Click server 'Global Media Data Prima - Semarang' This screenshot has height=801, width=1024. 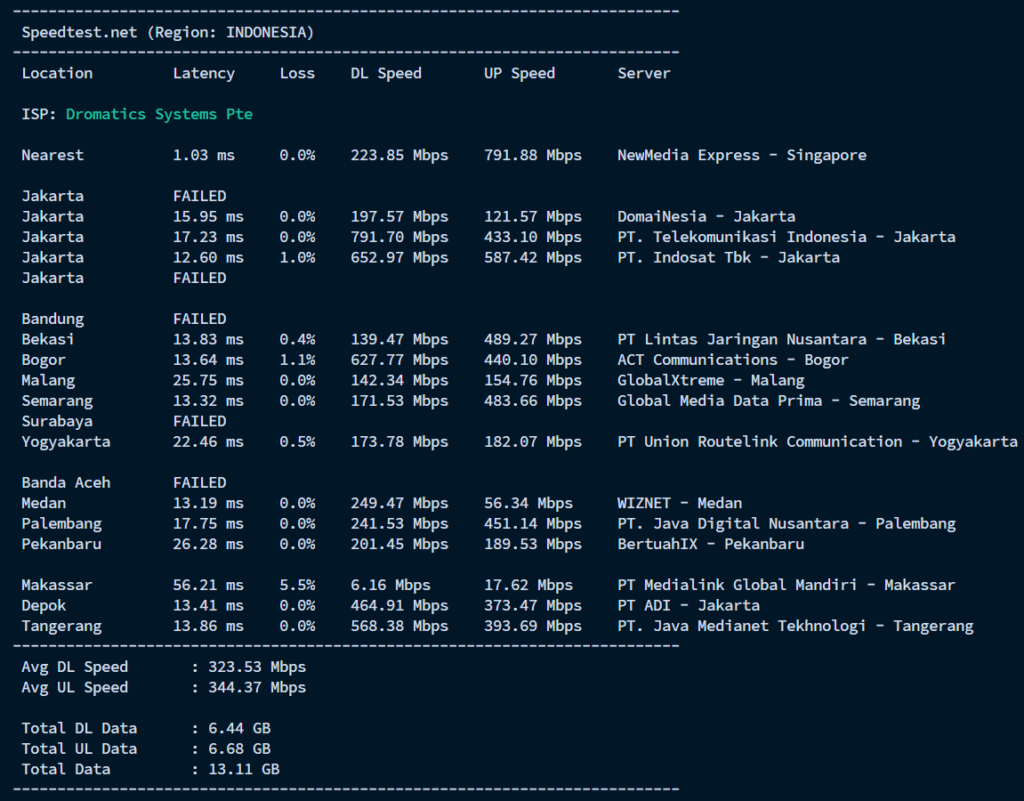pyautogui.click(x=769, y=401)
